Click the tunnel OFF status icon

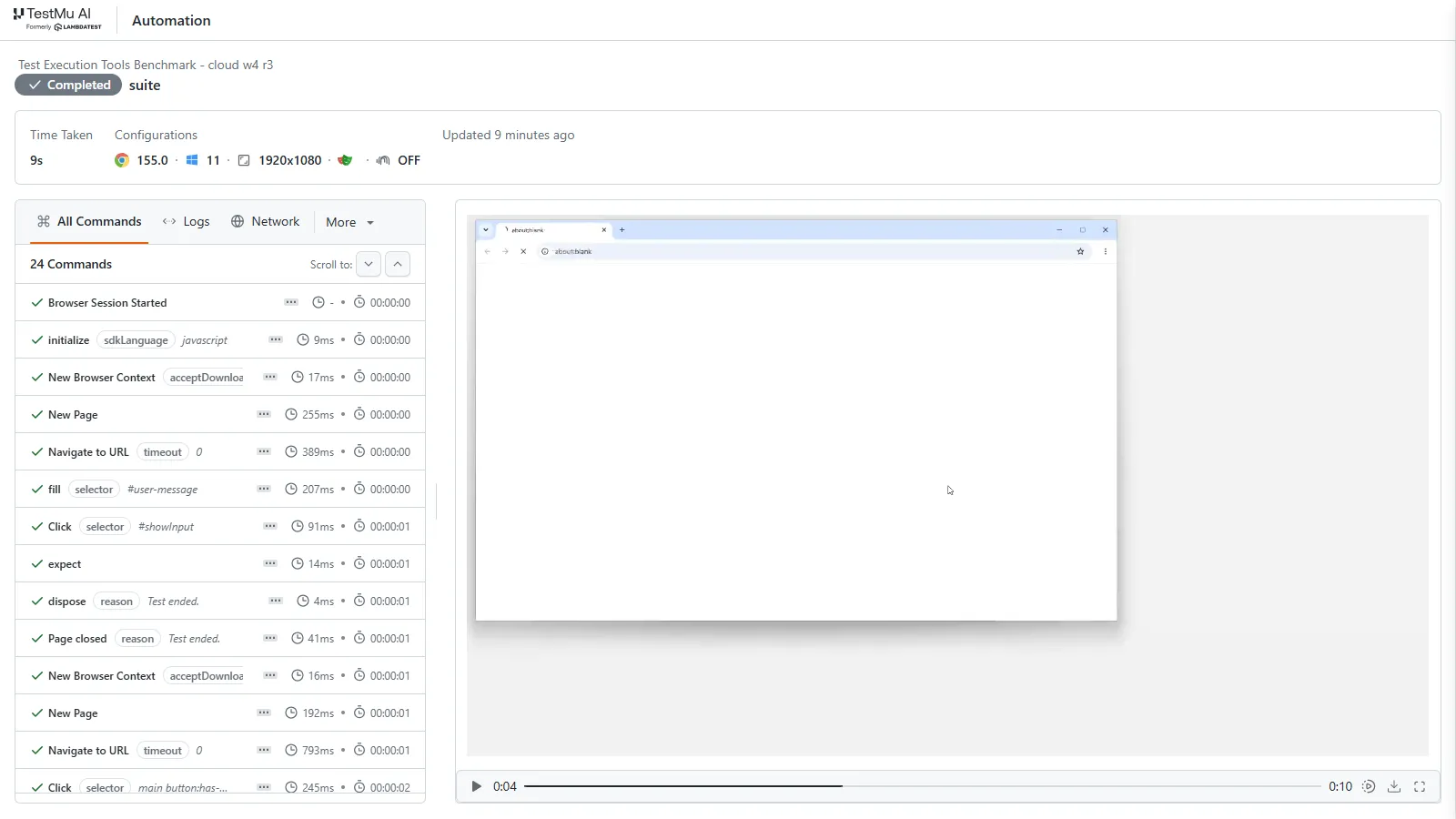(383, 160)
